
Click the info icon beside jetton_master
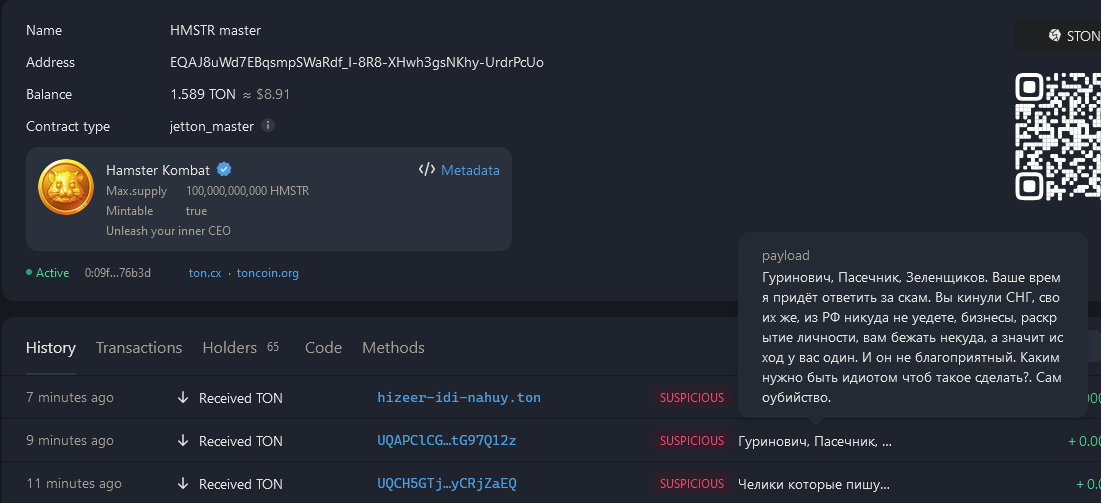[x=268, y=126]
